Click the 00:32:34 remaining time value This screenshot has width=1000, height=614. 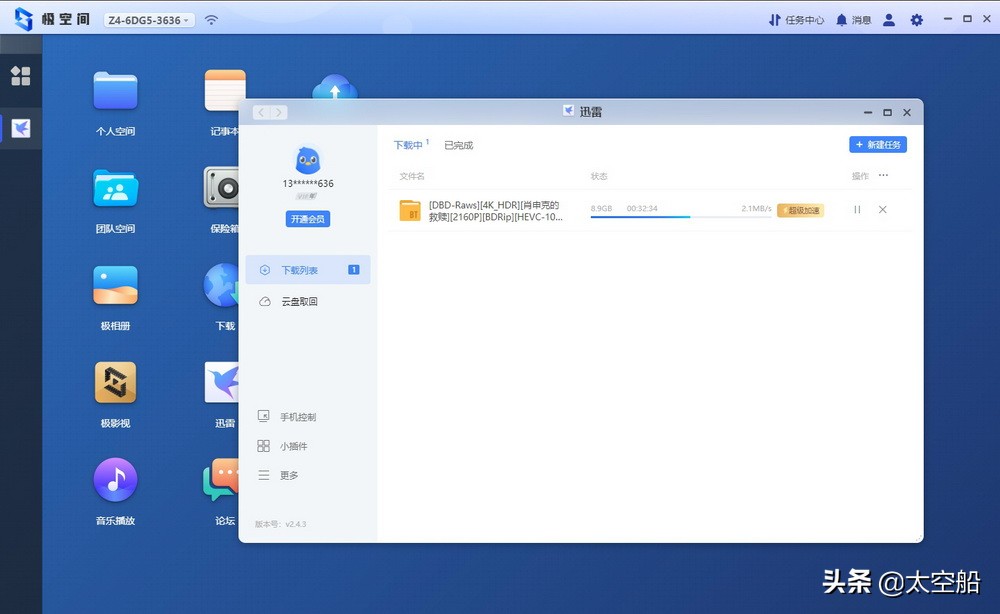click(642, 208)
